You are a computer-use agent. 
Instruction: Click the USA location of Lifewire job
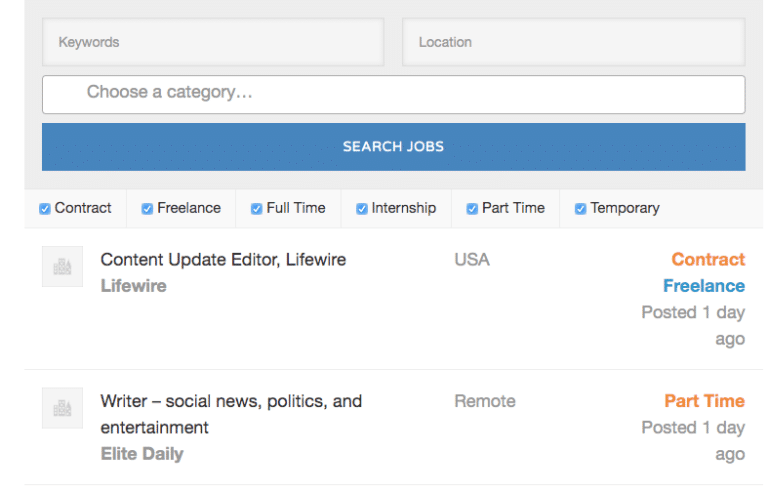[472, 260]
